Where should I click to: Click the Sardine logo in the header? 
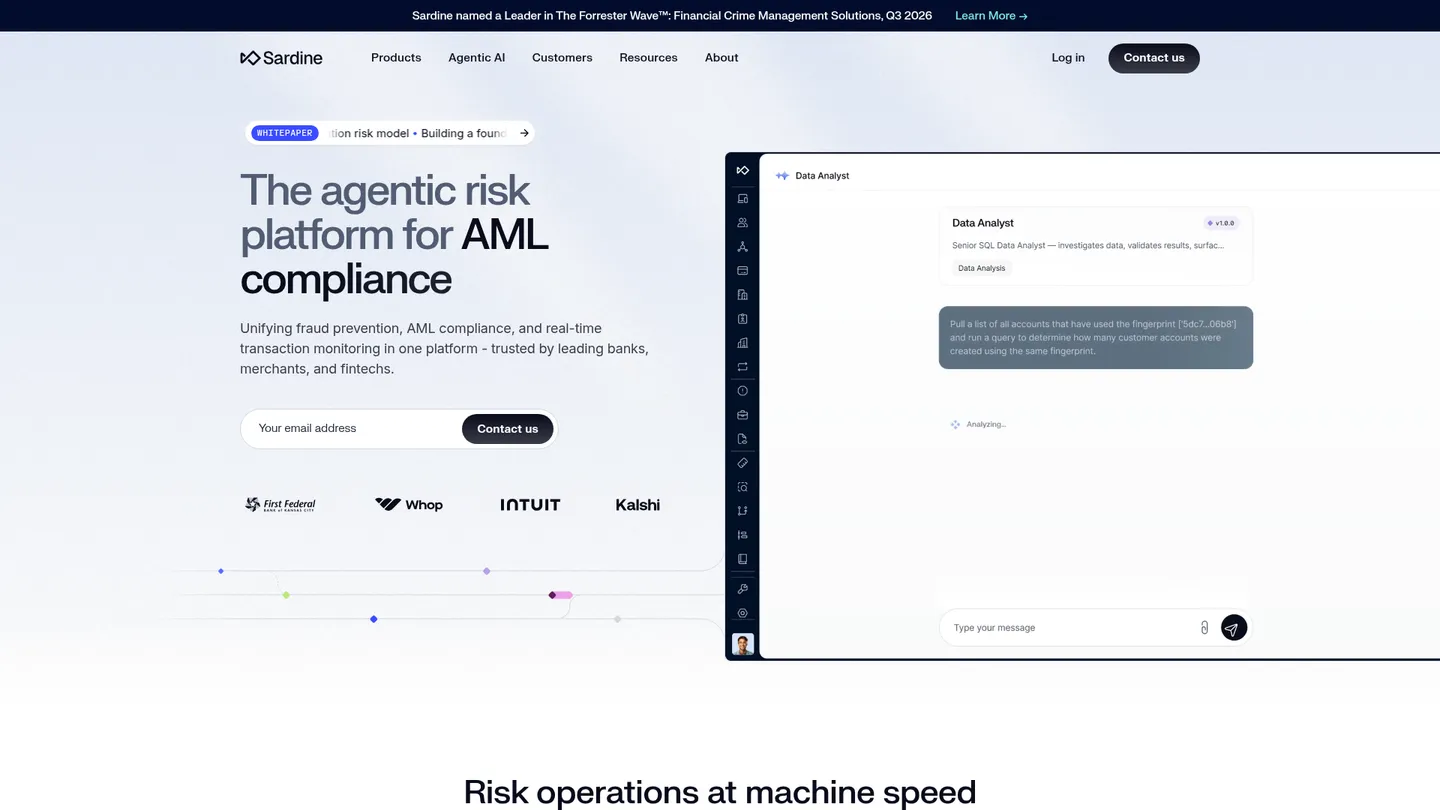click(281, 58)
